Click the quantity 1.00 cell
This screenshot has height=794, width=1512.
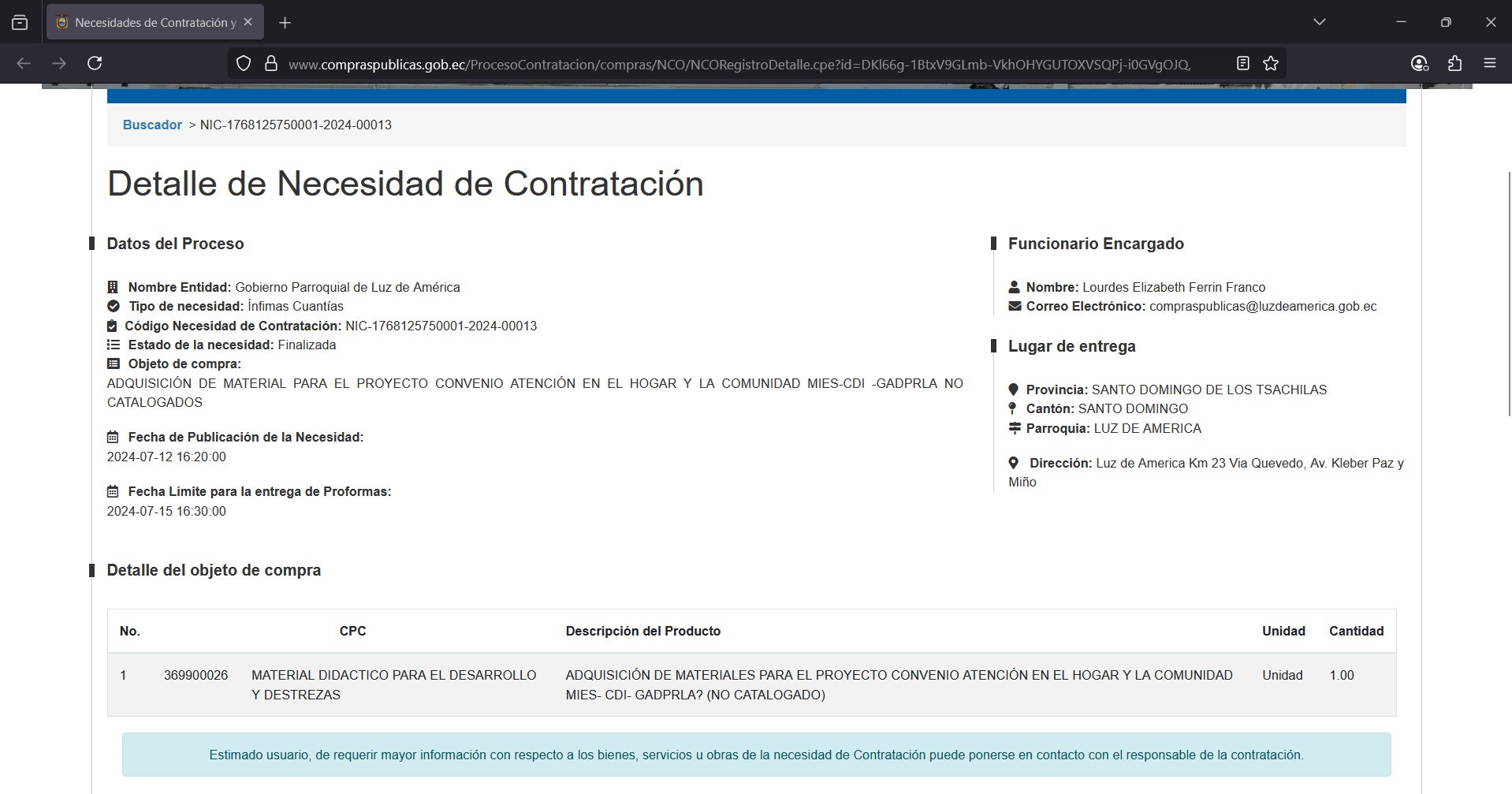click(1342, 675)
